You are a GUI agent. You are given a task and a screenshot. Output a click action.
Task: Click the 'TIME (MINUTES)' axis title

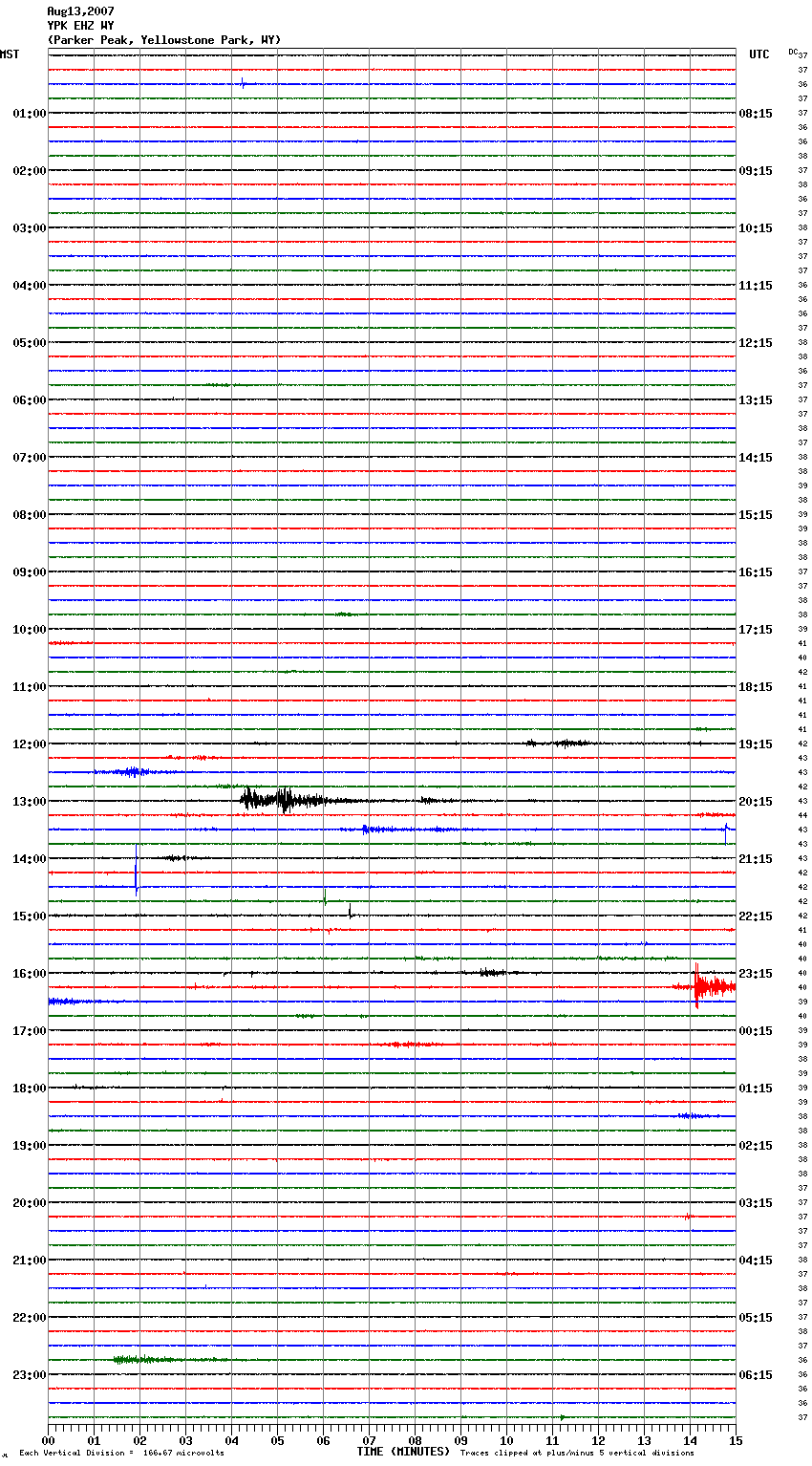click(x=403, y=1452)
